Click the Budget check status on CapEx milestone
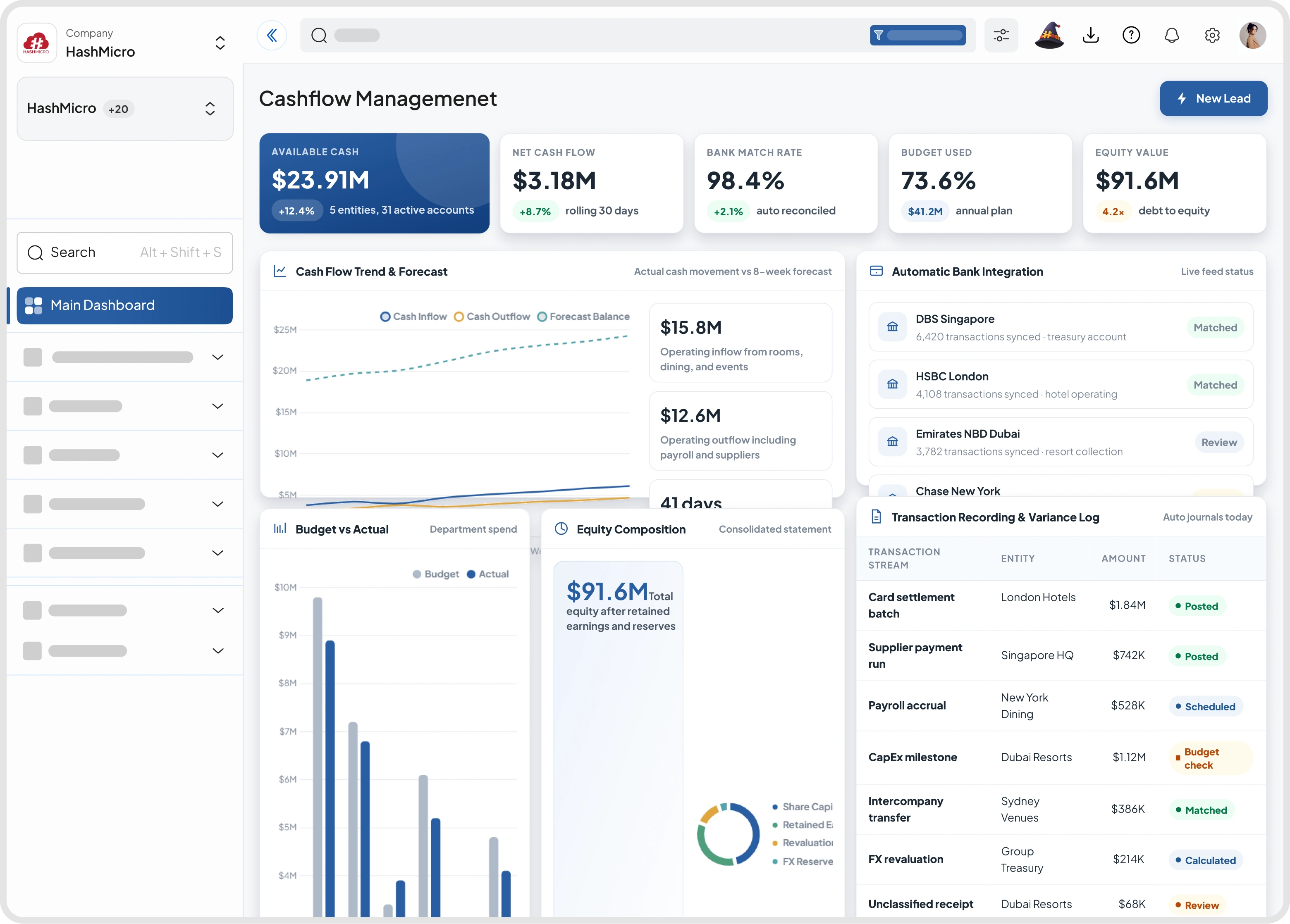Viewport: 1290px width, 924px height. pyautogui.click(x=1211, y=758)
